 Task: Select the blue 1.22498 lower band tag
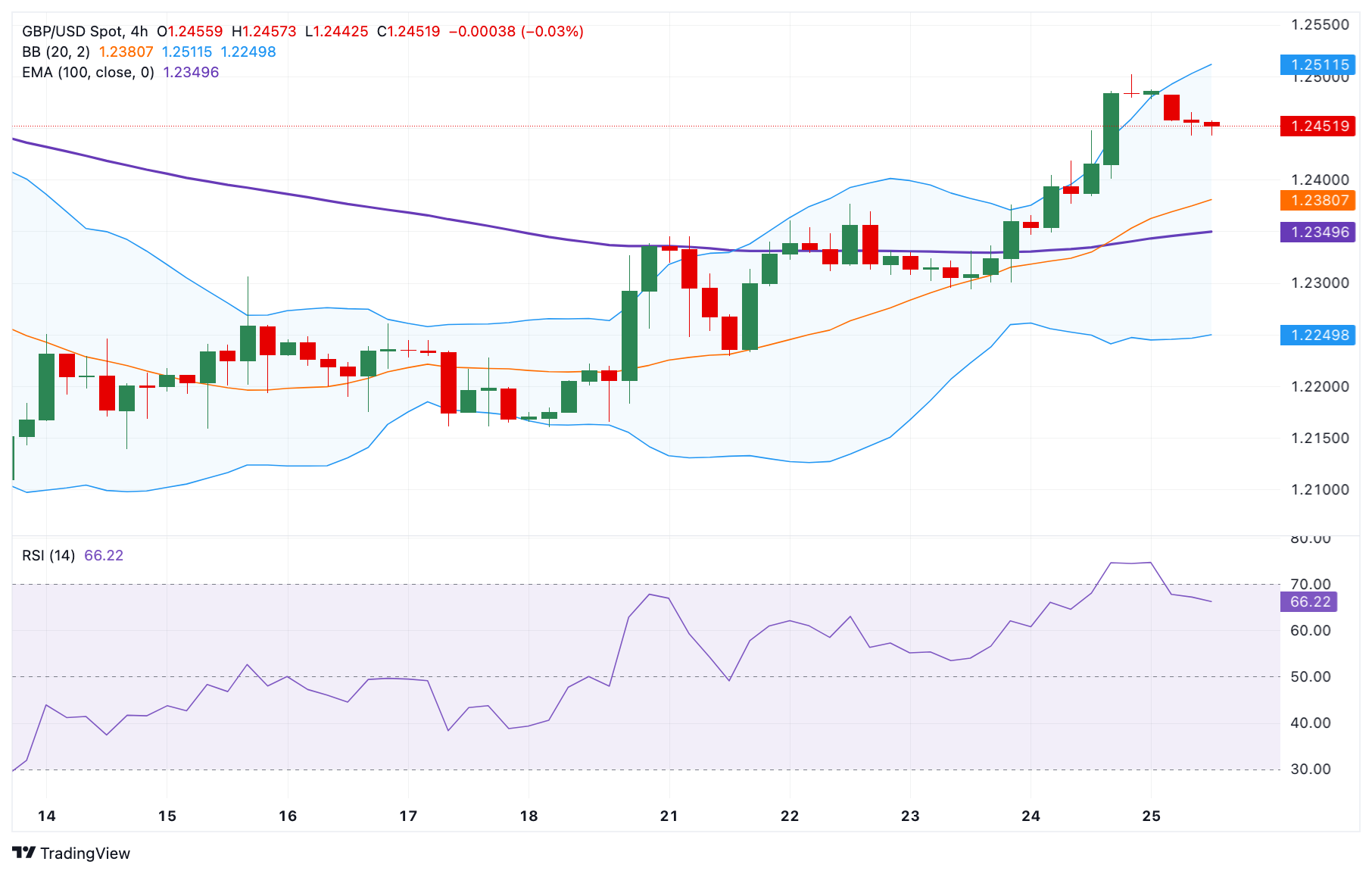click(x=1318, y=335)
